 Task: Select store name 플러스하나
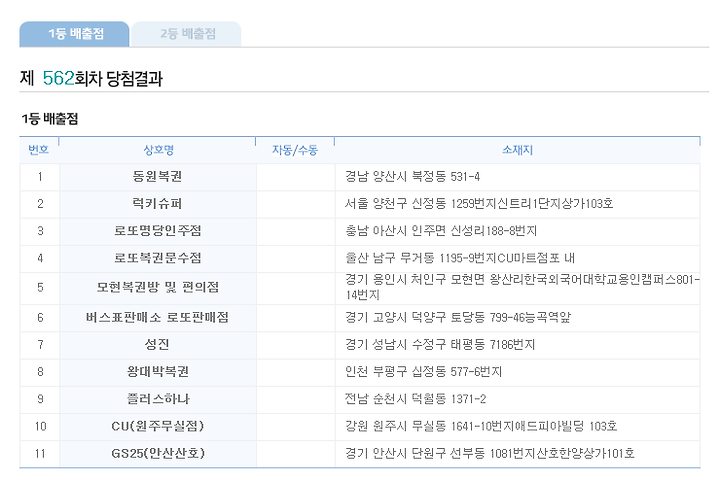point(158,399)
